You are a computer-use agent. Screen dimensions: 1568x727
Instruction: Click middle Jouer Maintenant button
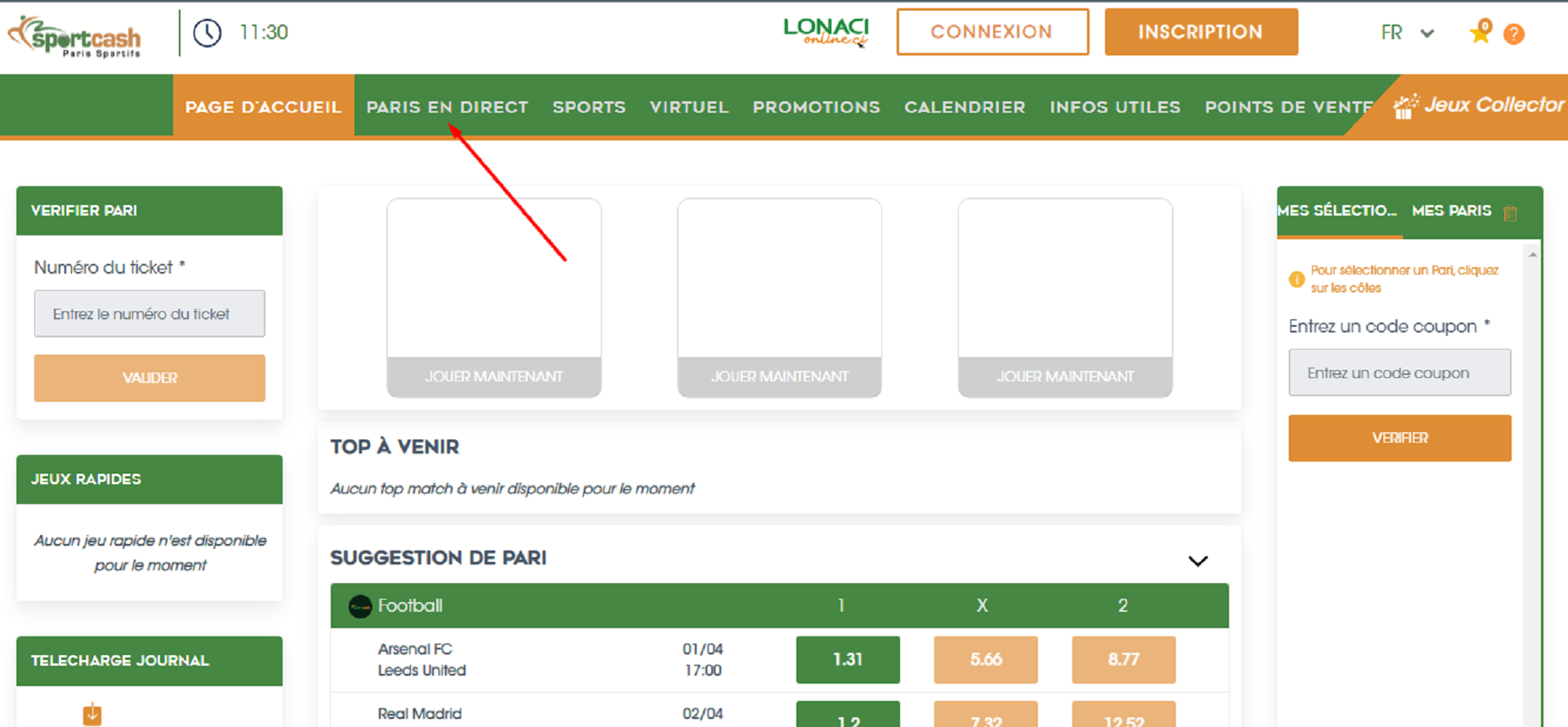tap(779, 377)
